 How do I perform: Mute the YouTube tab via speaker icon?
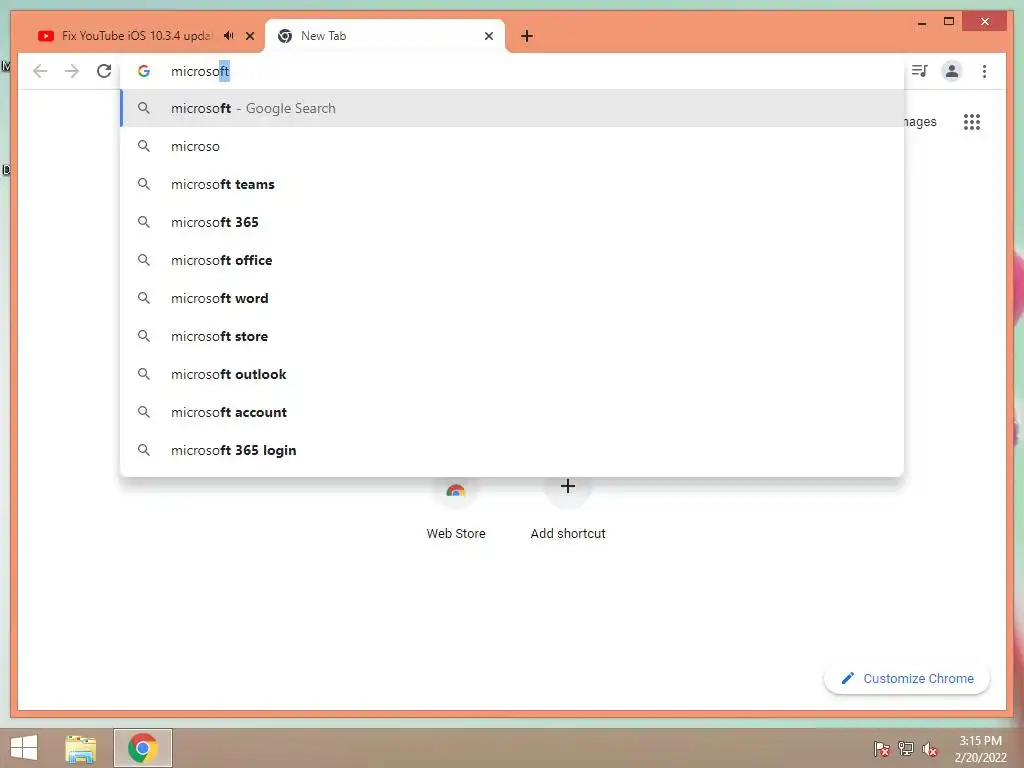point(229,36)
